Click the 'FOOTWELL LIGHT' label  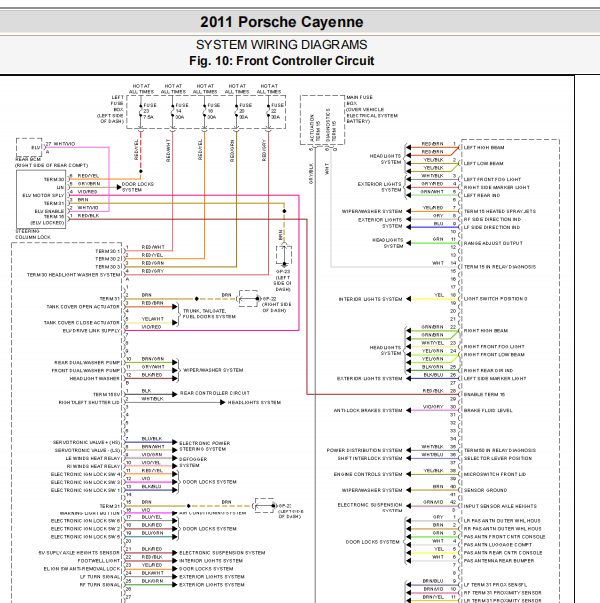click(x=98, y=561)
